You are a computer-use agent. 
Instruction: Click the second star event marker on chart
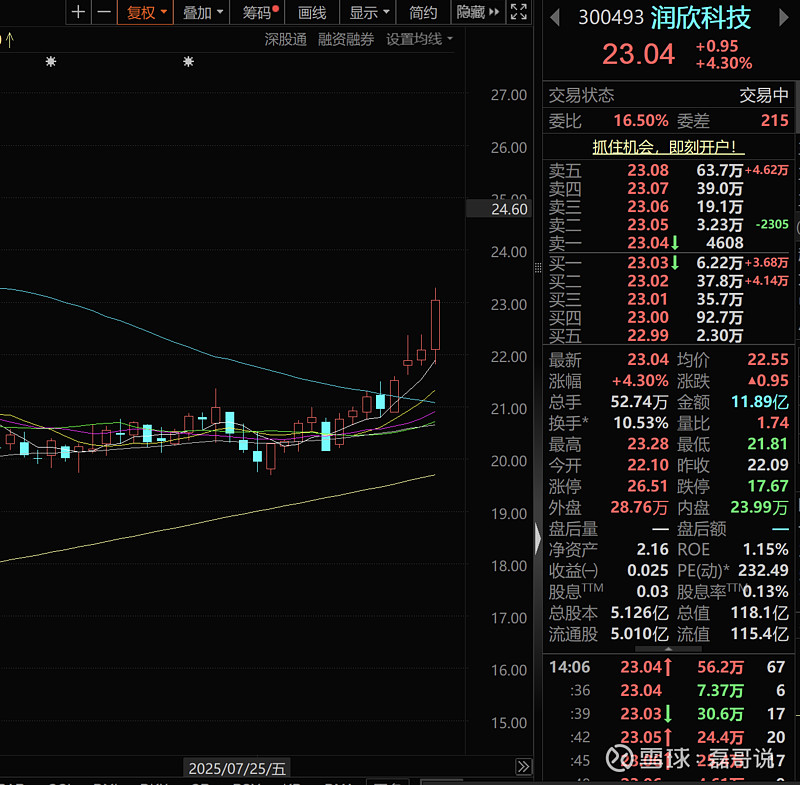[x=188, y=62]
